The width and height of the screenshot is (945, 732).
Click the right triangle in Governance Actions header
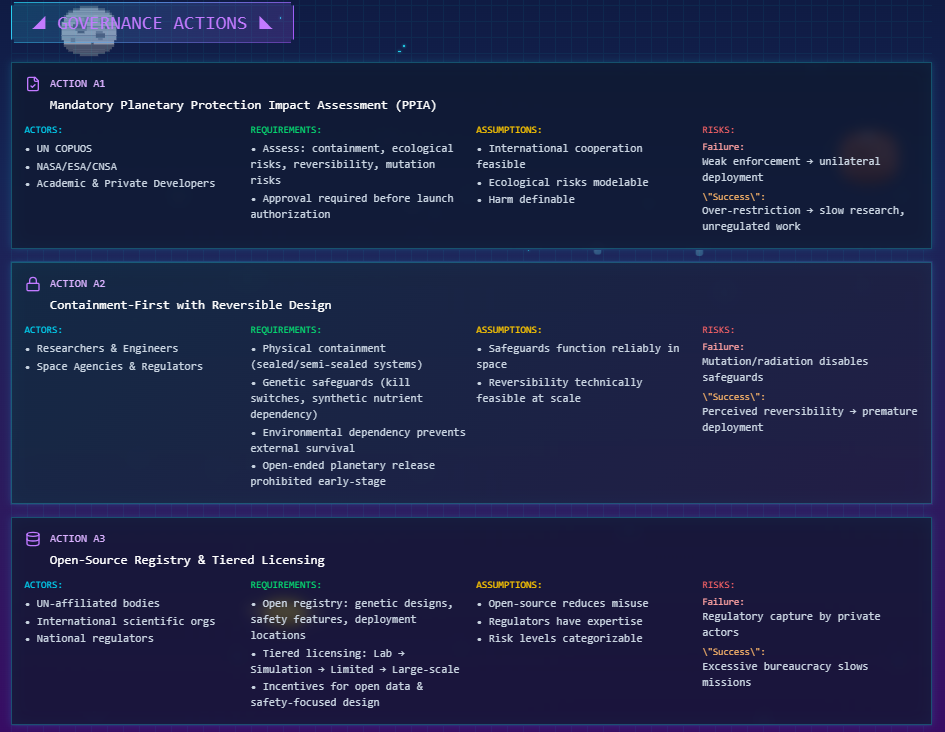click(x=265, y=23)
